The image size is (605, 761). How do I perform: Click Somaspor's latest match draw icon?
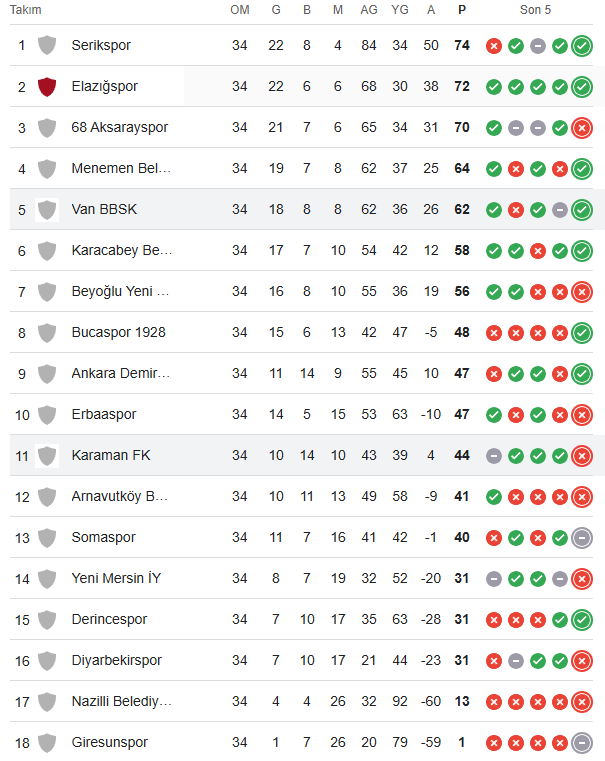pyautogui.click(x=582, y=538)
